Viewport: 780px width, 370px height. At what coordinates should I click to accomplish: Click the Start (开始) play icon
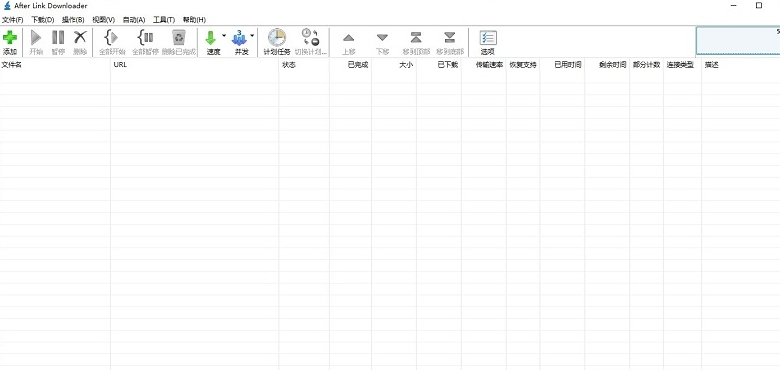pos(36,38)
